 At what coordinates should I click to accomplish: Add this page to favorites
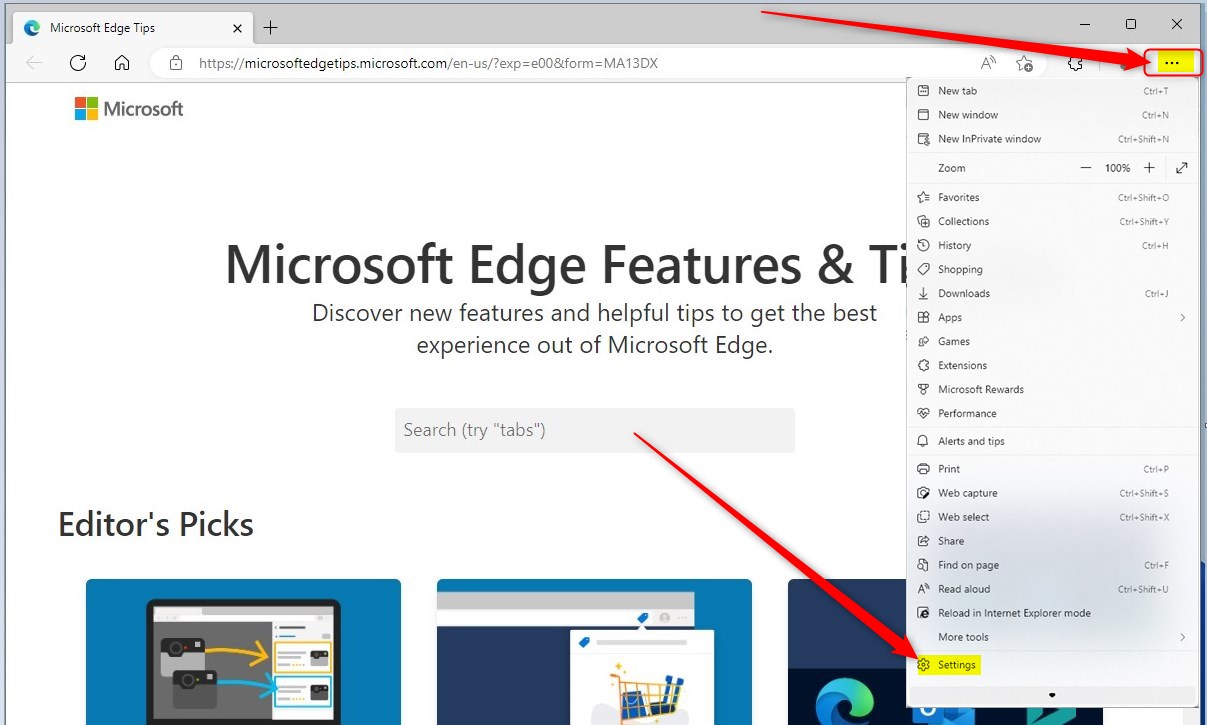point(1024,62)
